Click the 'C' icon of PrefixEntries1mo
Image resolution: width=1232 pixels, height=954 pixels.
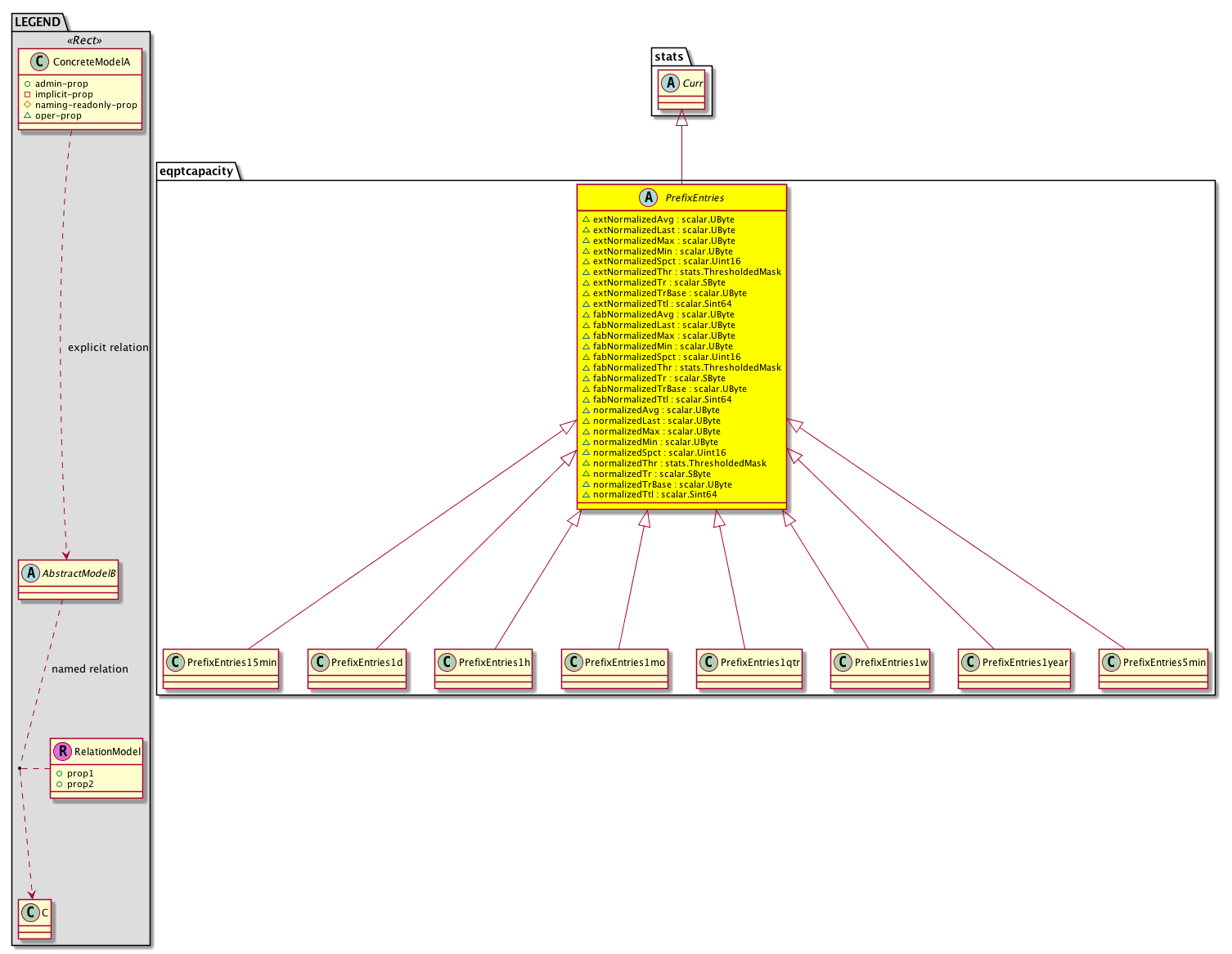pos(573,663)
